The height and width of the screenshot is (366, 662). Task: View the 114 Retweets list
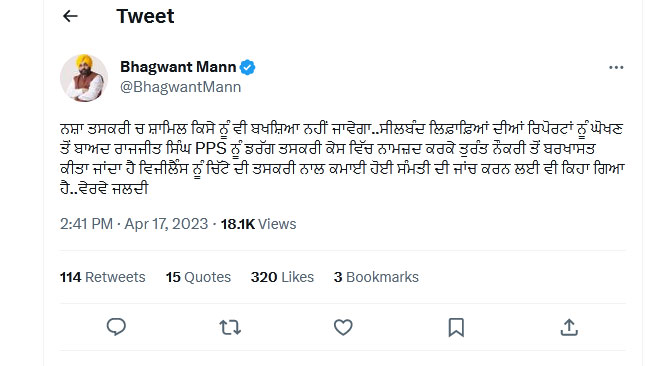(x=103, y=277)
